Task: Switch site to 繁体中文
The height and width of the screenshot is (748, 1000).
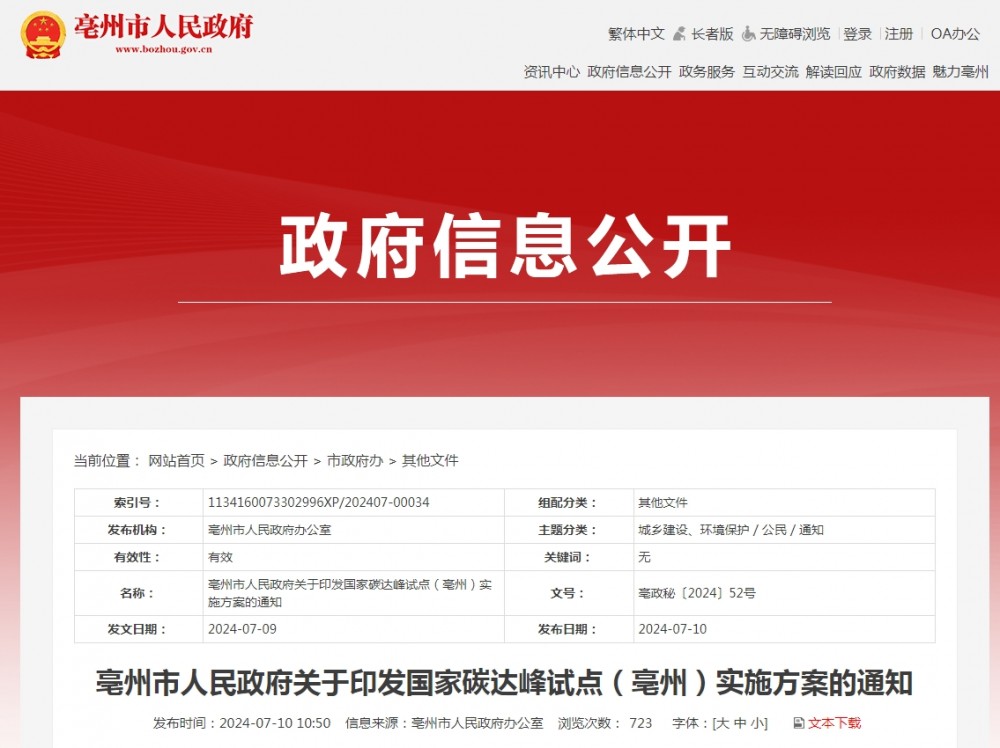Action: click(636, 33)
